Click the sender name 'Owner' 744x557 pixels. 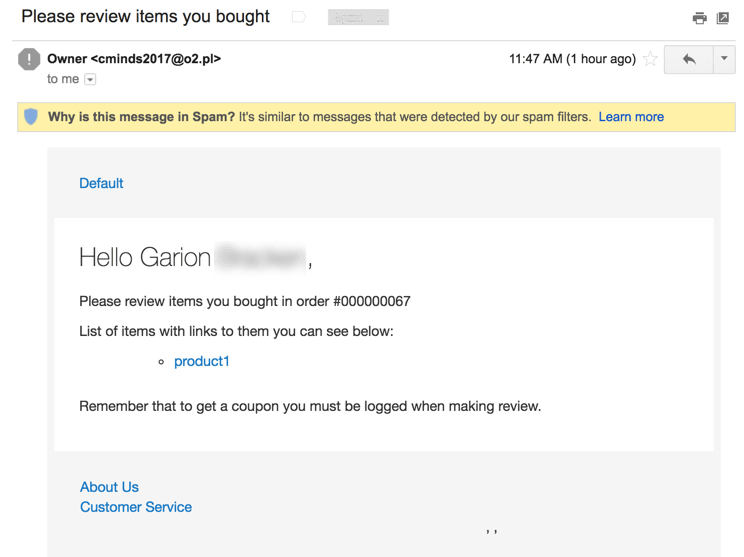[x=67, y=59]
